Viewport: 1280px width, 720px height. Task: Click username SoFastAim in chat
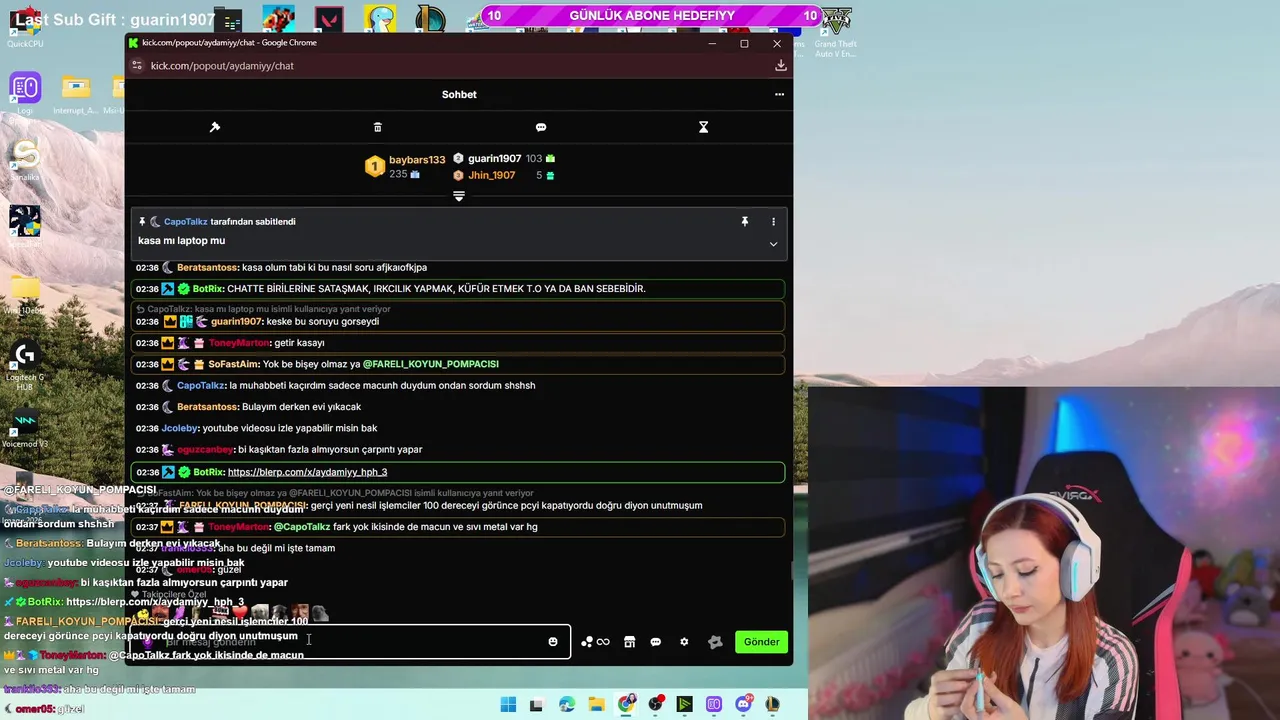(233, 364)
